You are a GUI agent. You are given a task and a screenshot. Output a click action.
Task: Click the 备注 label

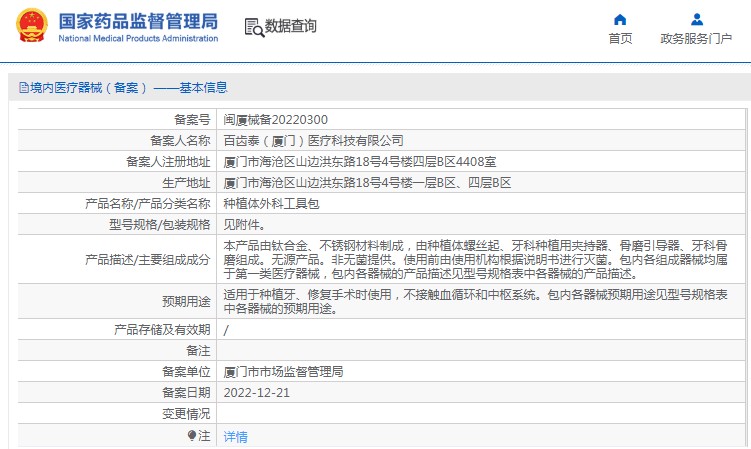point(198,351)
